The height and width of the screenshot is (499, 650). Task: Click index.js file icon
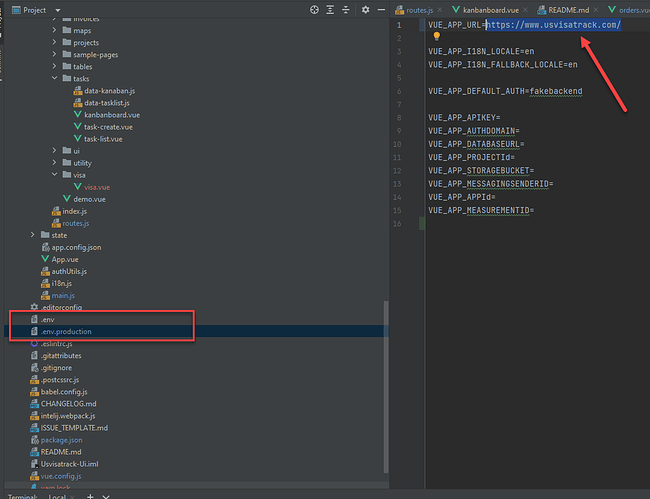[x=56, y=211]
